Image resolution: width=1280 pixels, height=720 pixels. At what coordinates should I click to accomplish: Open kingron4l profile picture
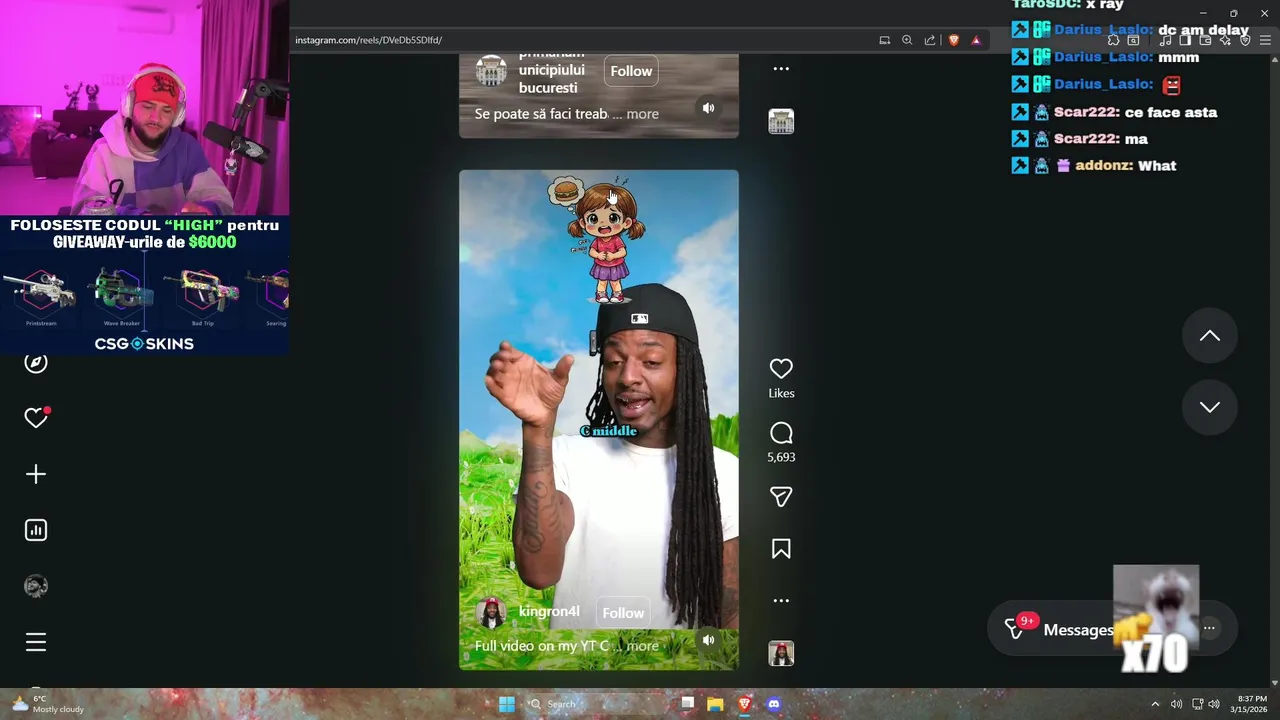tap(491, 613)
